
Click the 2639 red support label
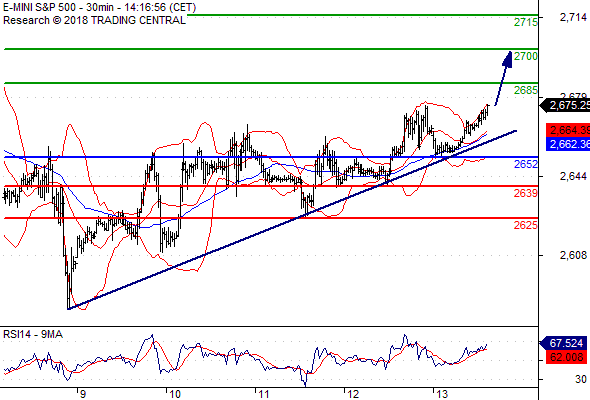tap(526, 193)
